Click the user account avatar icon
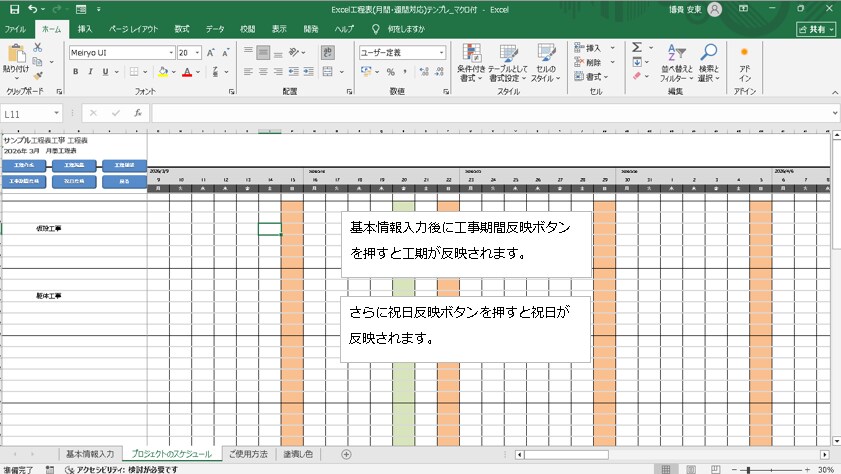 [714, 9]
